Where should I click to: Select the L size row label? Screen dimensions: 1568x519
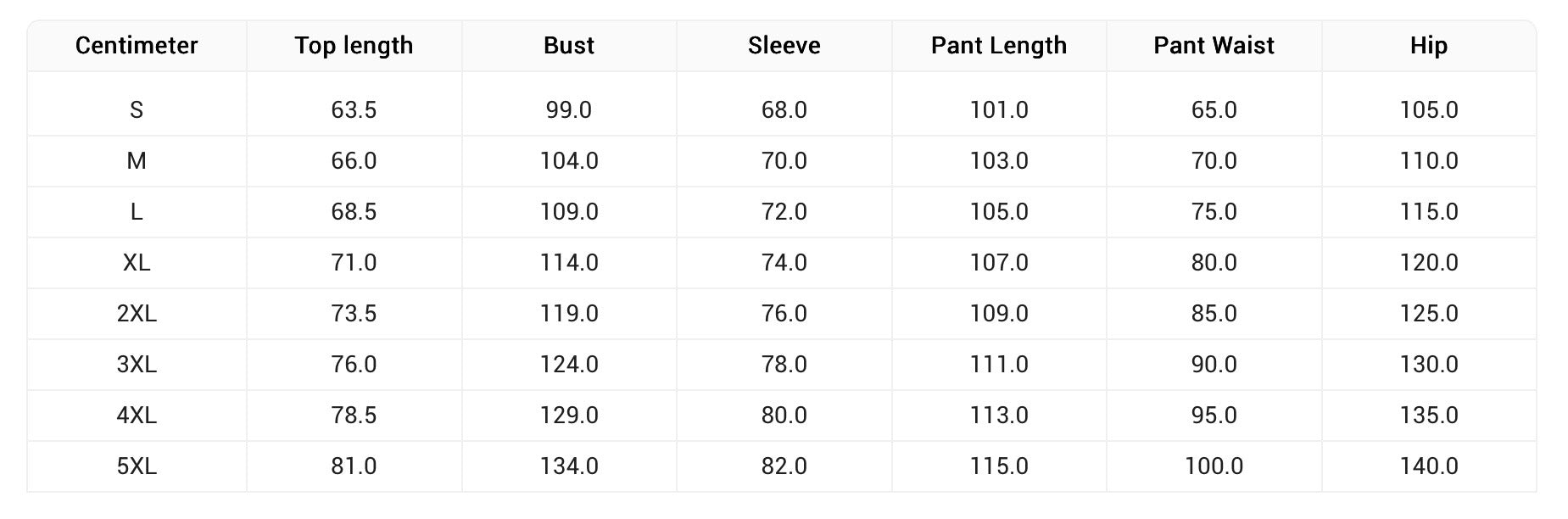click(137, 212)
